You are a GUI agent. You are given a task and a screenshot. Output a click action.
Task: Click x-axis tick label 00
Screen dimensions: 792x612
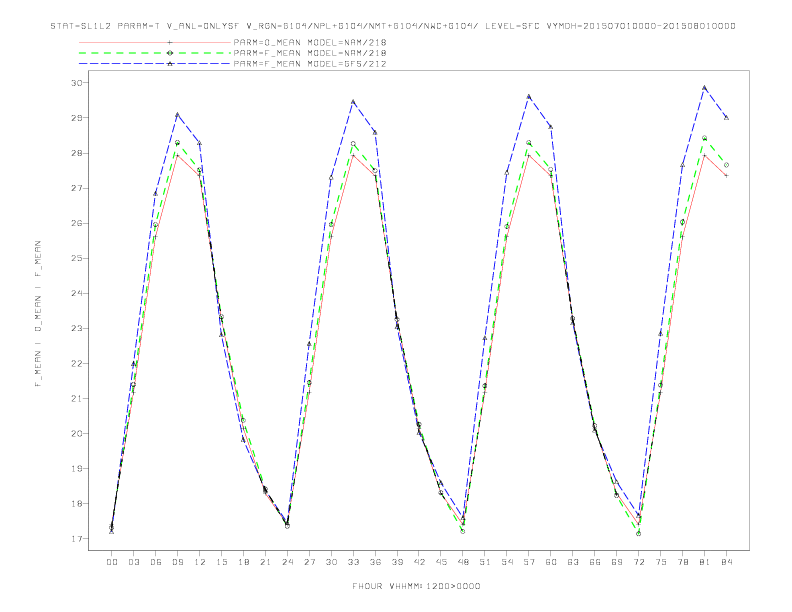[112, 562]
